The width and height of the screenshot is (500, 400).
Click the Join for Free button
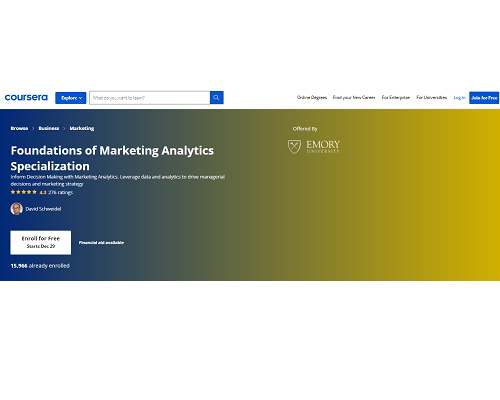(x=484, y=98)
